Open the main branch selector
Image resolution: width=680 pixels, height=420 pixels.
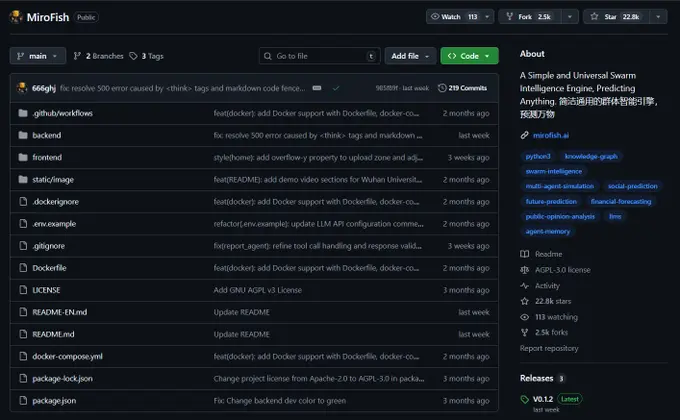pos(38,56)
